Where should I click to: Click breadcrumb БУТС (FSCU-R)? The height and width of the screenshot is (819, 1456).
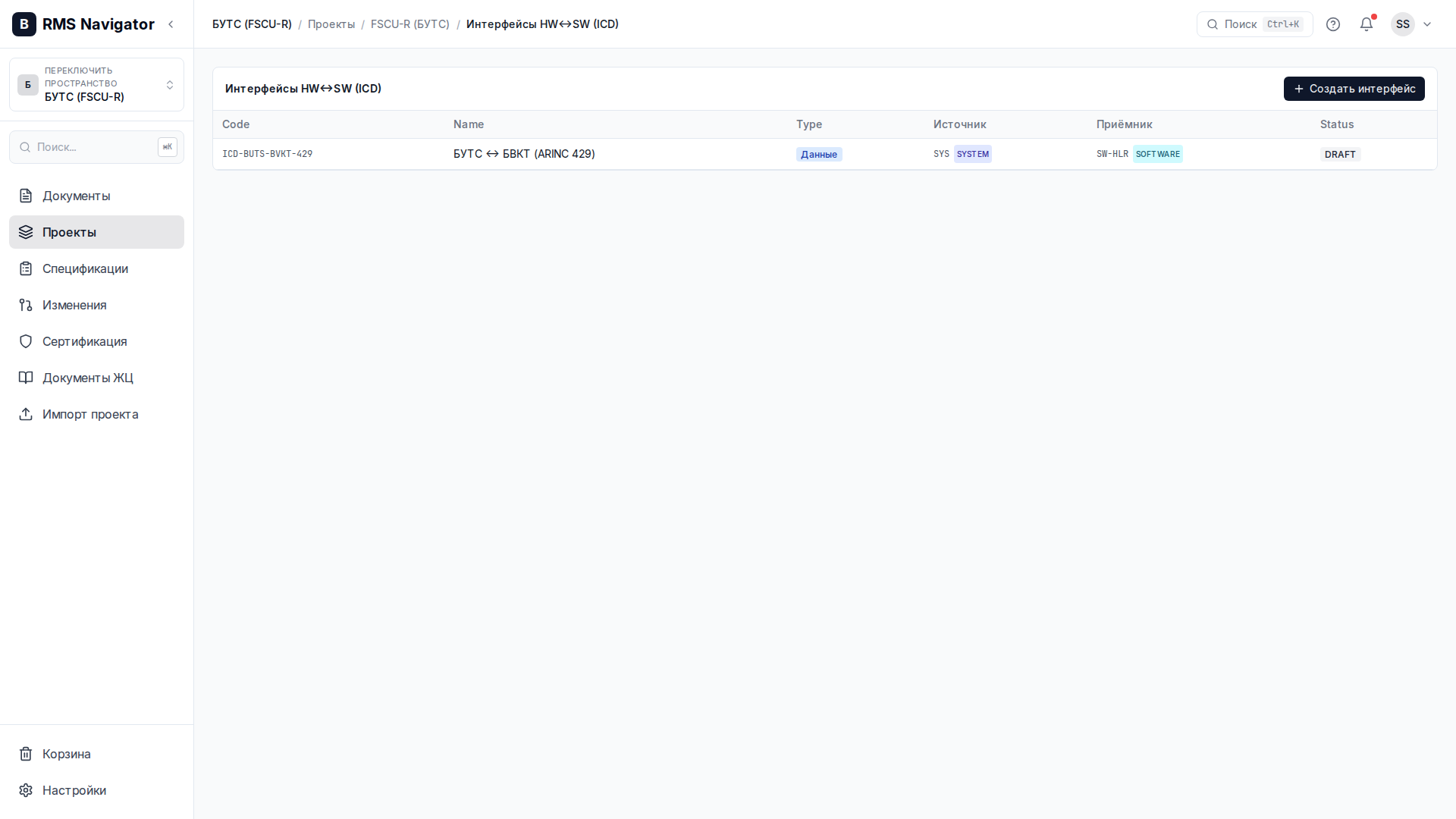click(252, 24)
